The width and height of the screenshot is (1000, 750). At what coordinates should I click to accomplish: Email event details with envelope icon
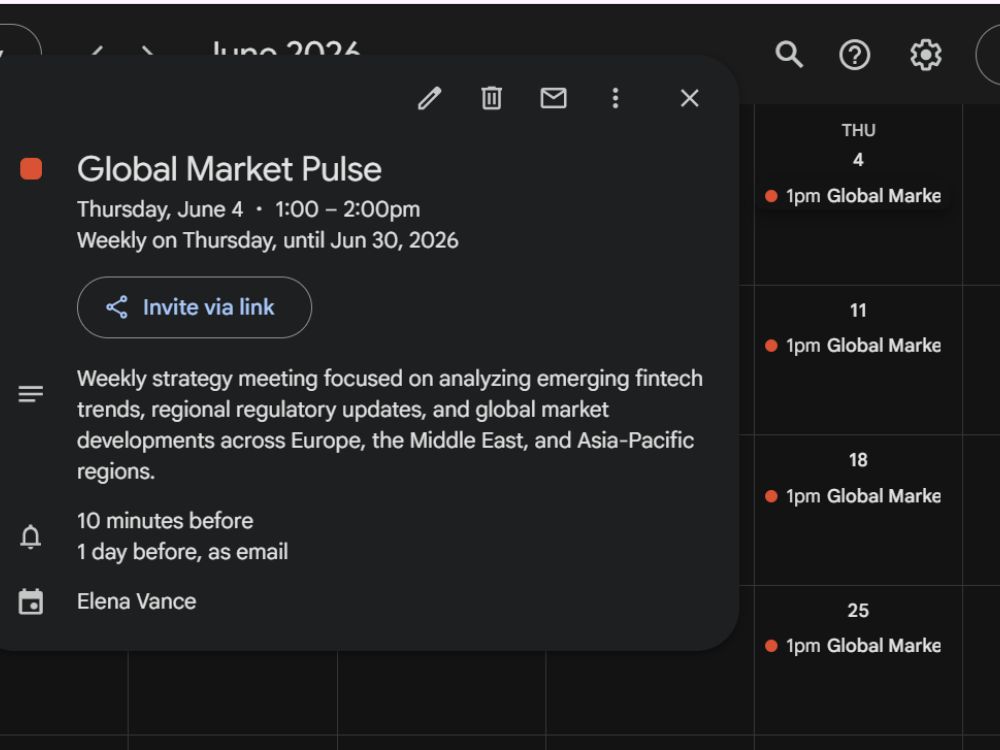pyautogui.click(x=553, y=98)
